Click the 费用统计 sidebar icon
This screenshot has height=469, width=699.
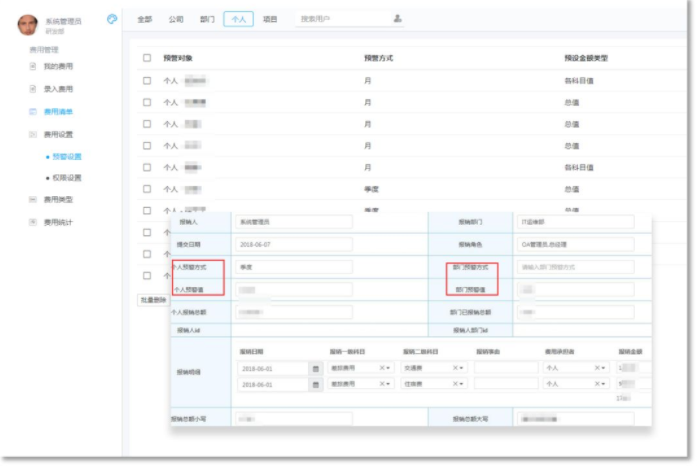pyautogui.click(x=33, y=222)
